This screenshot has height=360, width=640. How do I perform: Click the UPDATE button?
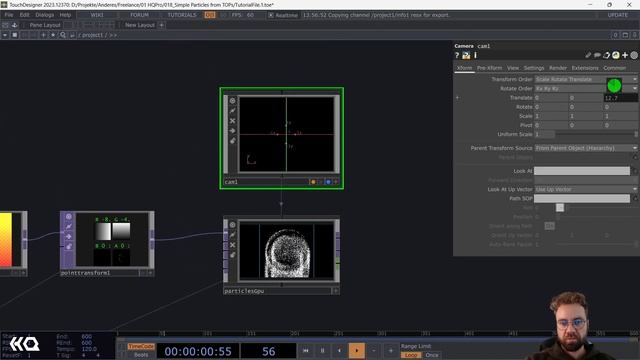(x=618, y=15)
